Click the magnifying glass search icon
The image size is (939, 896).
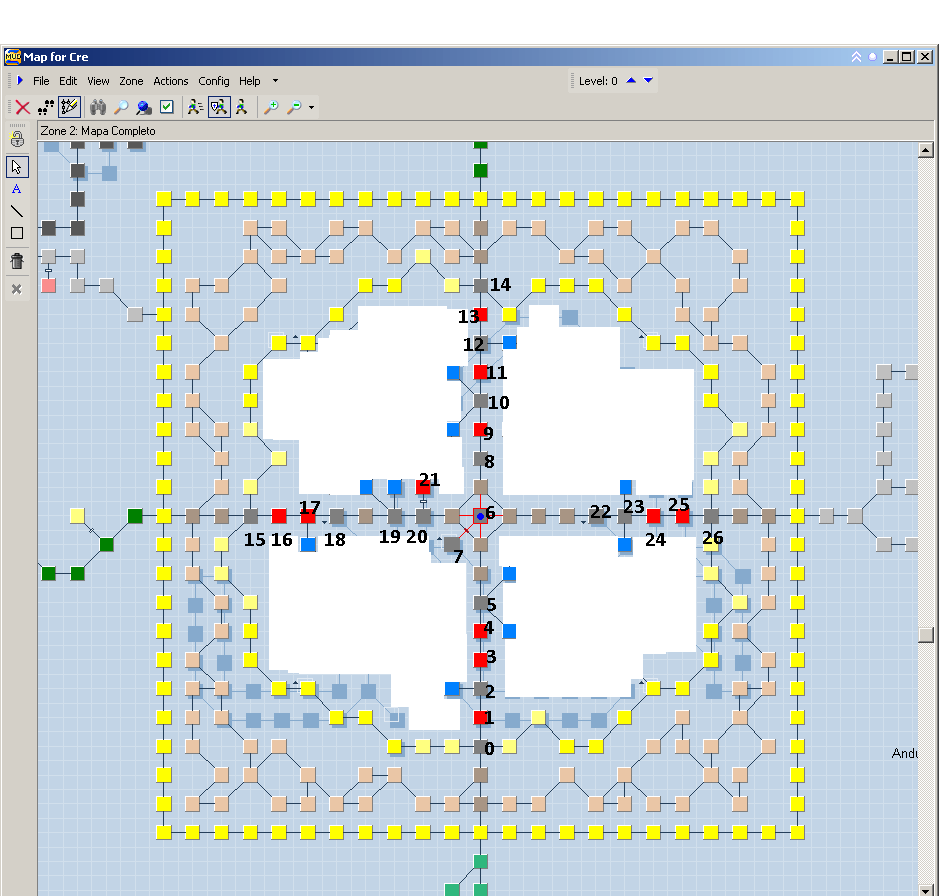point(121,107)
